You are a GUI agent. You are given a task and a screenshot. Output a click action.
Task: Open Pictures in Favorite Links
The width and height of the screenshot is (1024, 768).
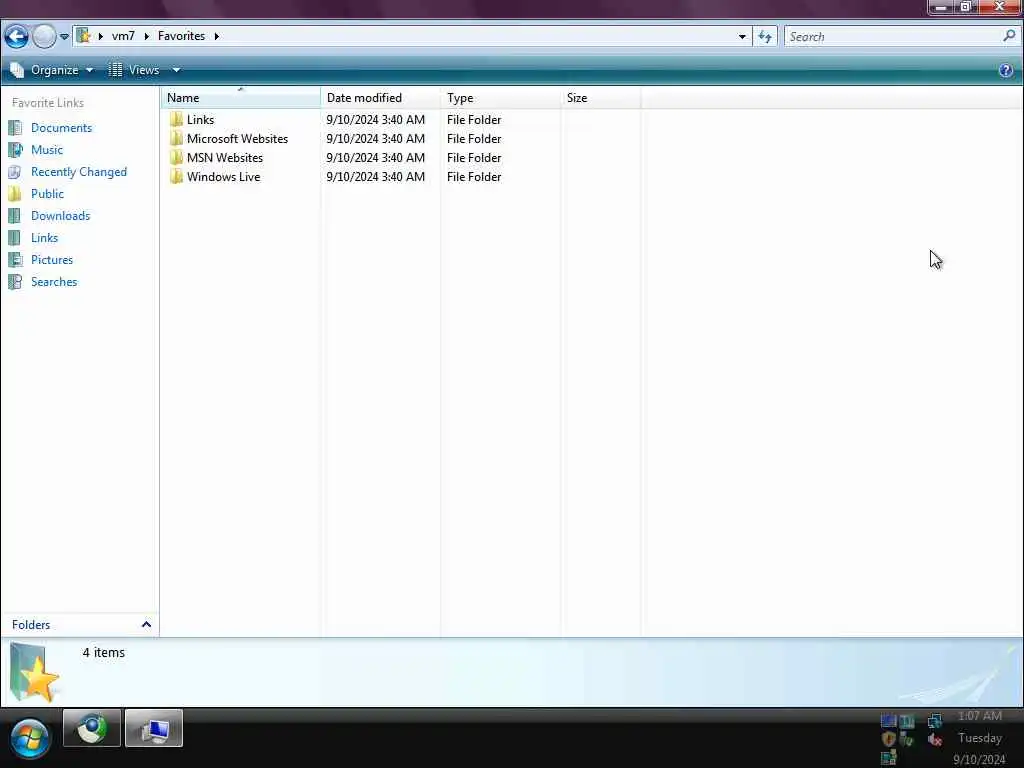(52, 260)
